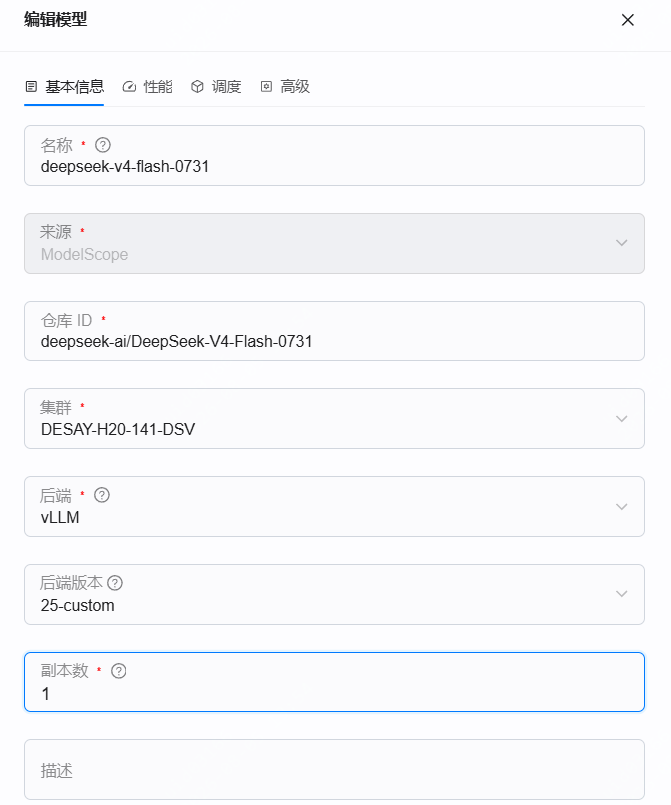This screenshot has width=671, height=805.
Task: Click the help icon next to 名称
Action: (x=103, y=145)
